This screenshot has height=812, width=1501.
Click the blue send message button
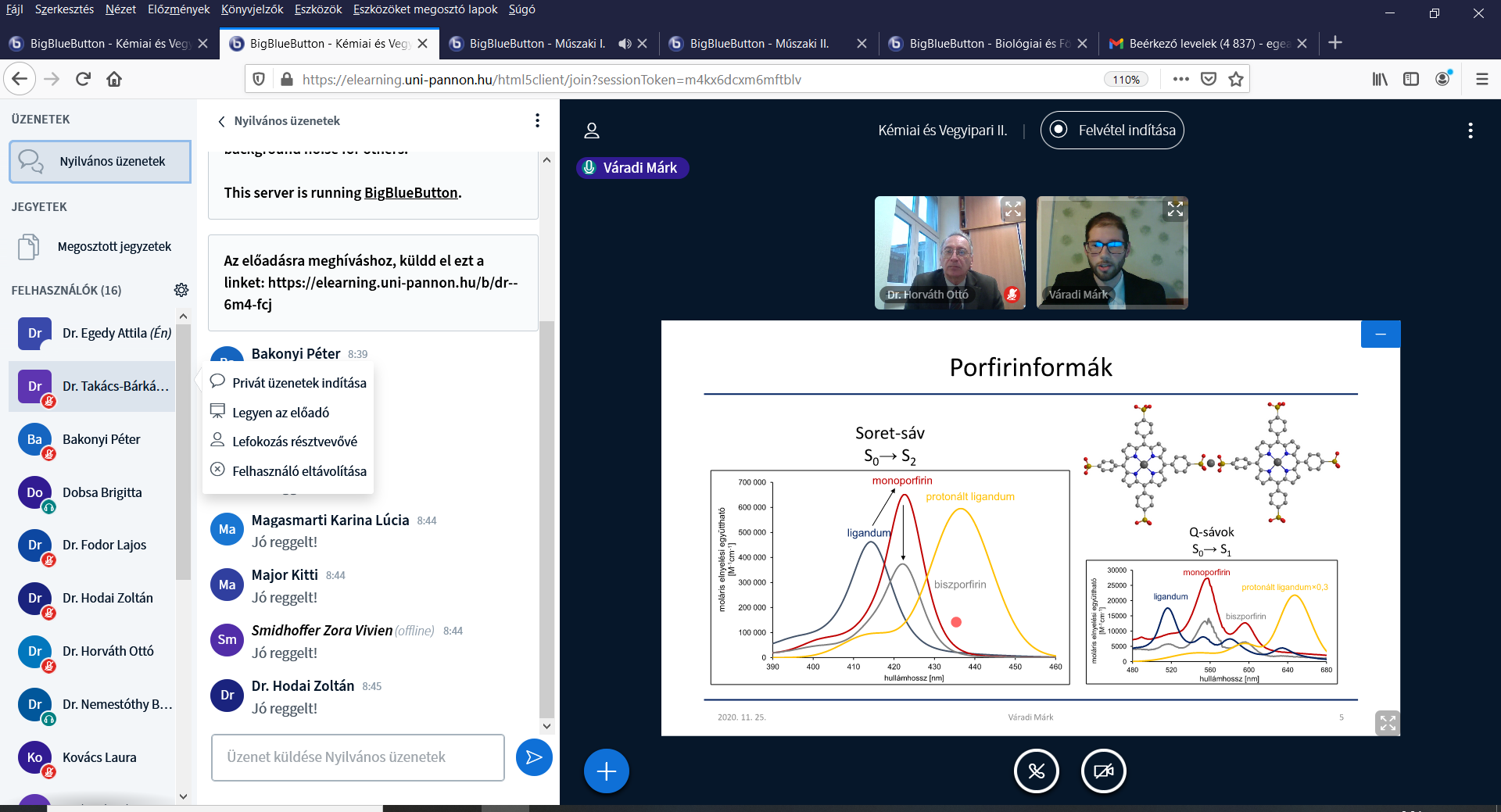tap(534, 757)
